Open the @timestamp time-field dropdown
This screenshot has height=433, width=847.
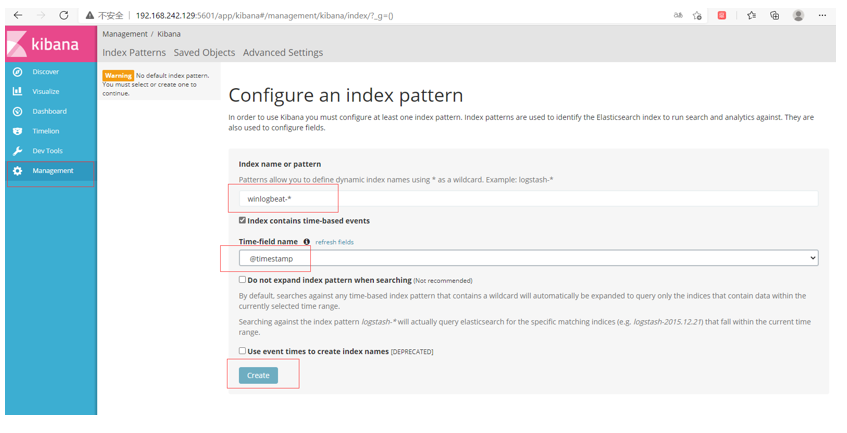pyautogui.click(x=529, y=258)
